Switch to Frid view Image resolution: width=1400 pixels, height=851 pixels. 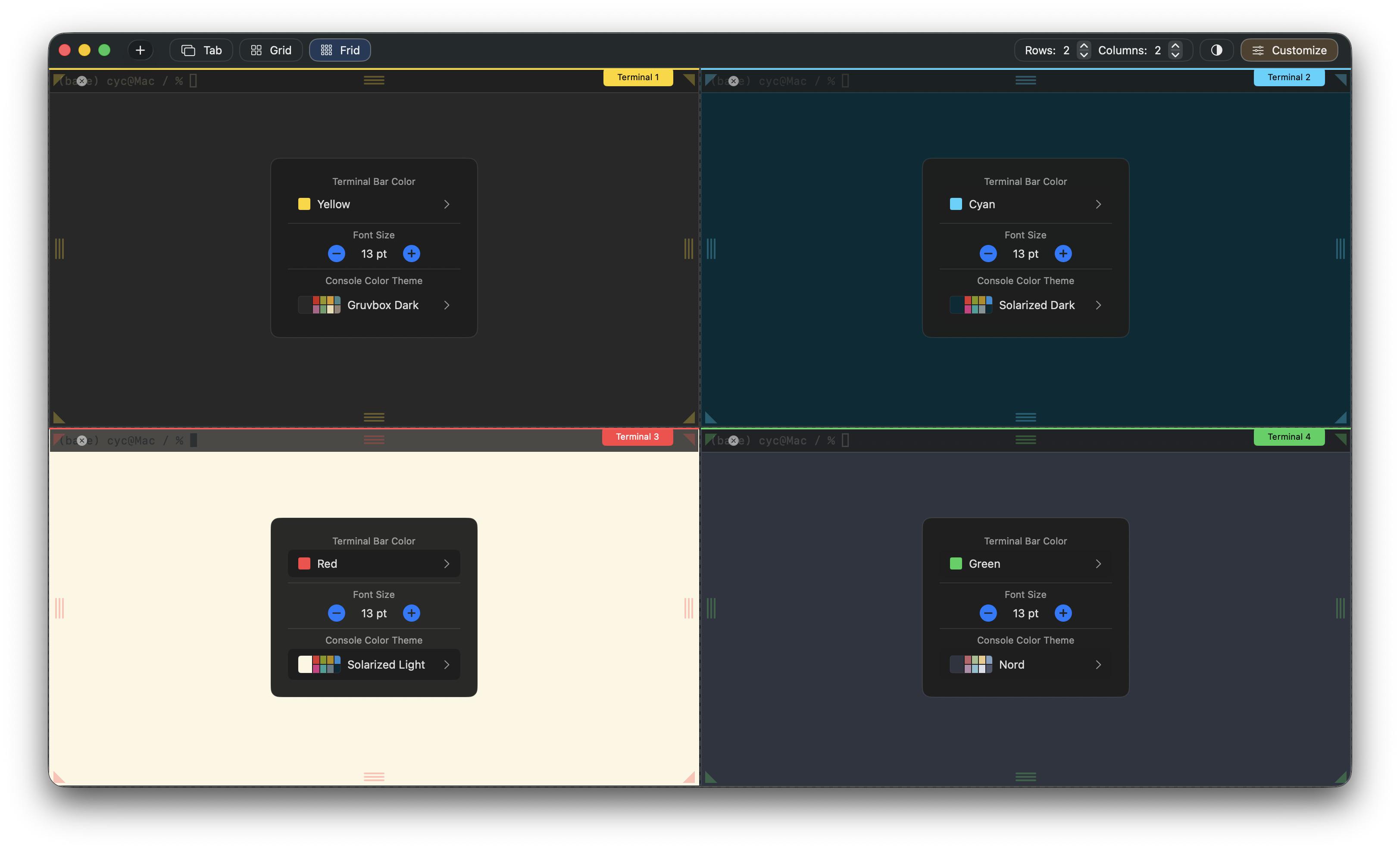[x=340, y=50]
